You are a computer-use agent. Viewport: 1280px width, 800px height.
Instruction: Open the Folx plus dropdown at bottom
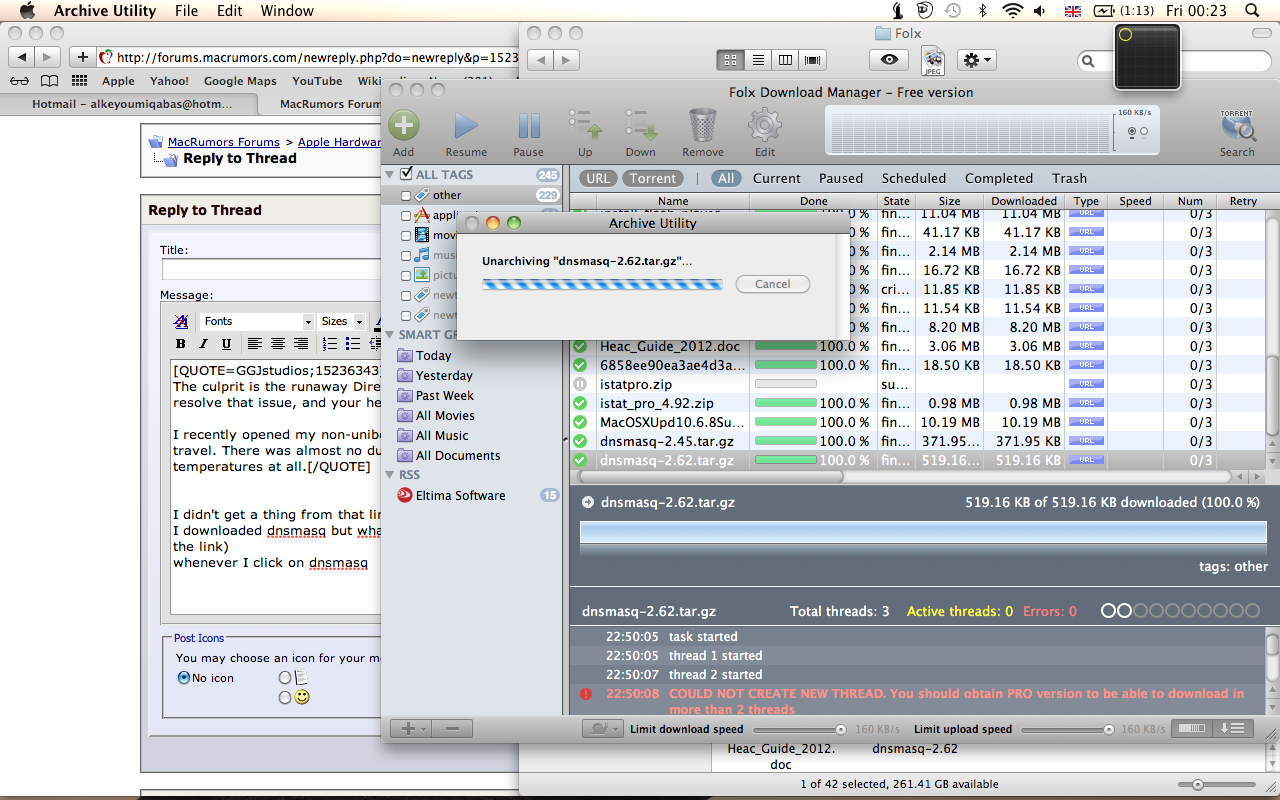[411, 728]
